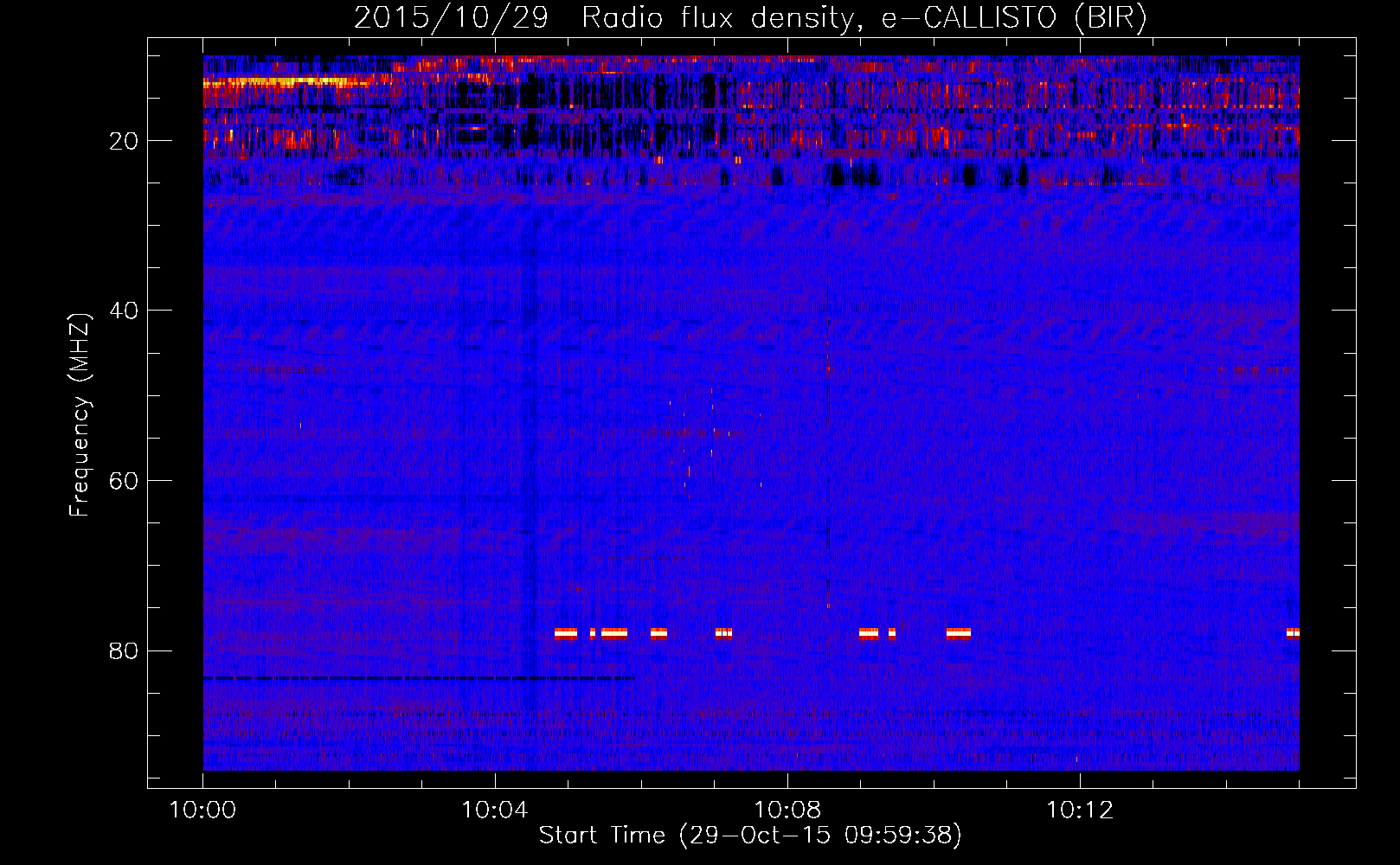Select the "10:04" time tick label
Image resolution: width=1400 pixels, height=865 pixels.
(495, 811)
